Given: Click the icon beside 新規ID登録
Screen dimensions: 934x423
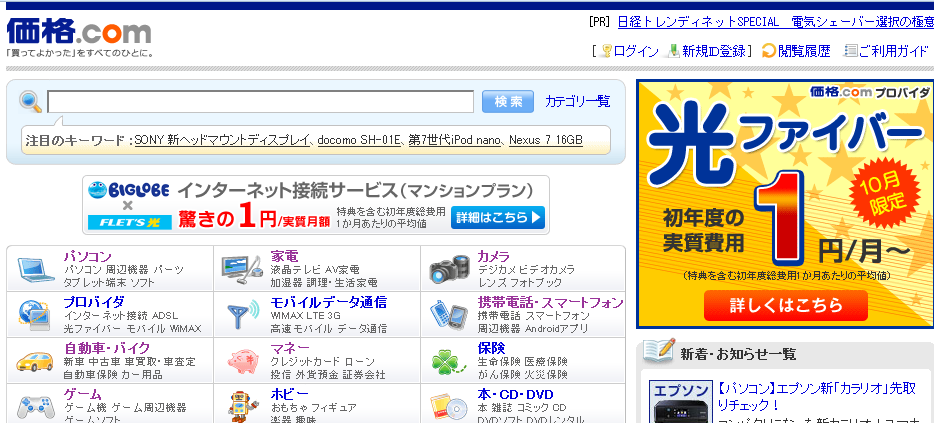Looking at the screenshot, I should pyautogui.click(x=674, y=51).
